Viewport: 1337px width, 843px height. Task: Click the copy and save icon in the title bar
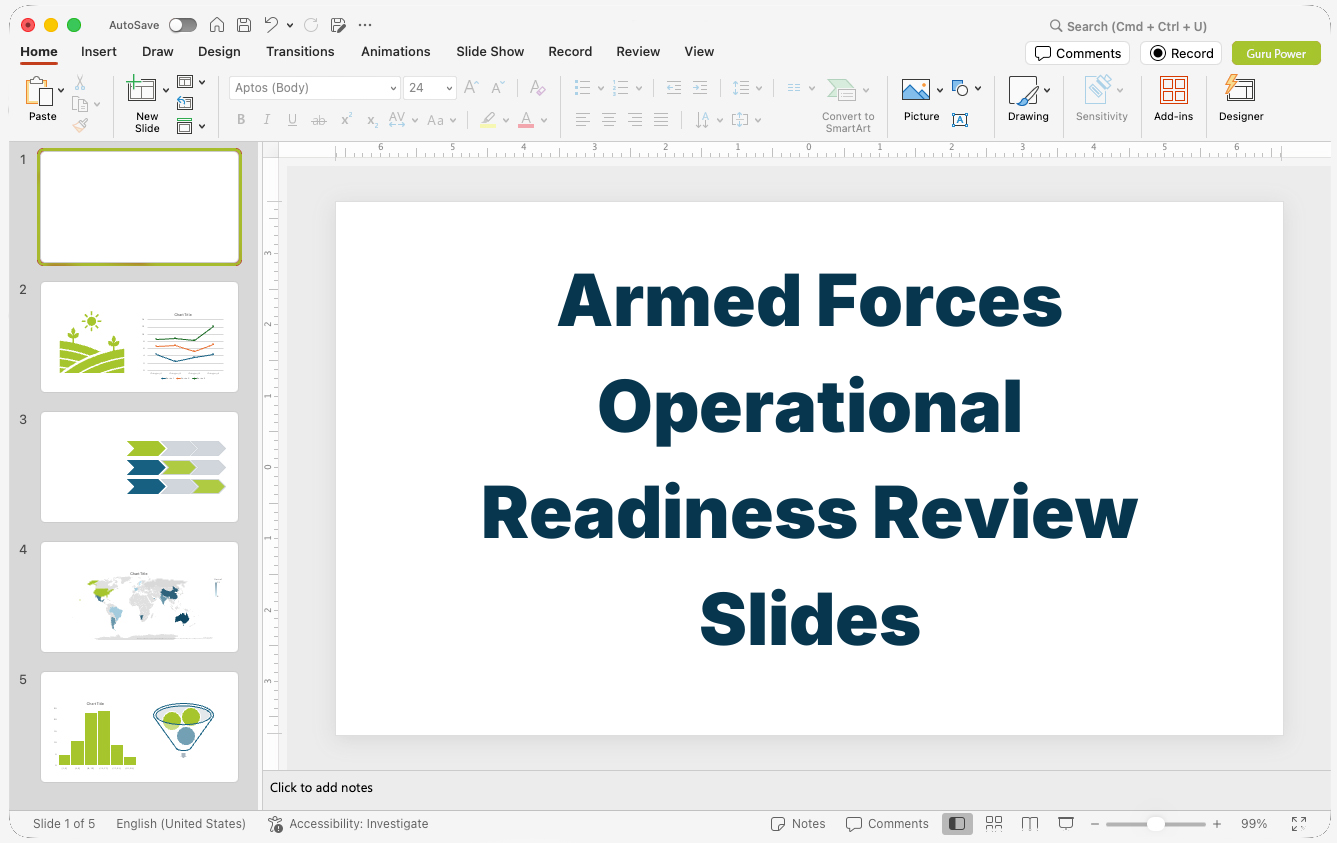click(x=338, y=25)
